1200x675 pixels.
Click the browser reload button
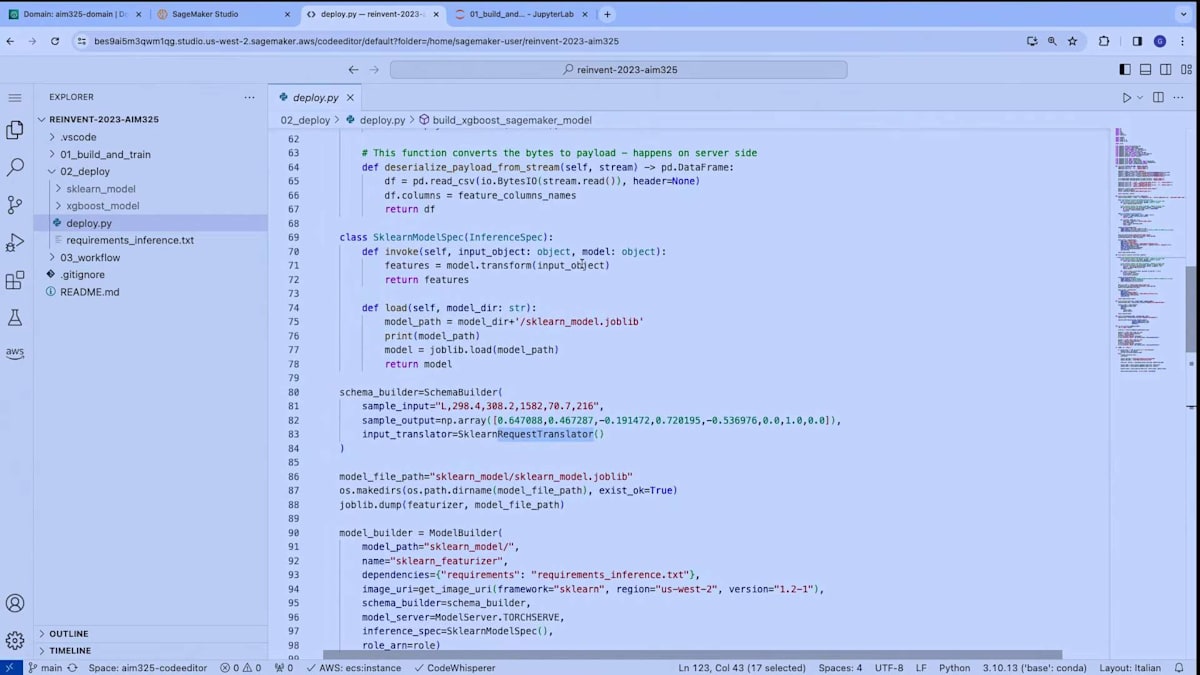pos(55,41)
